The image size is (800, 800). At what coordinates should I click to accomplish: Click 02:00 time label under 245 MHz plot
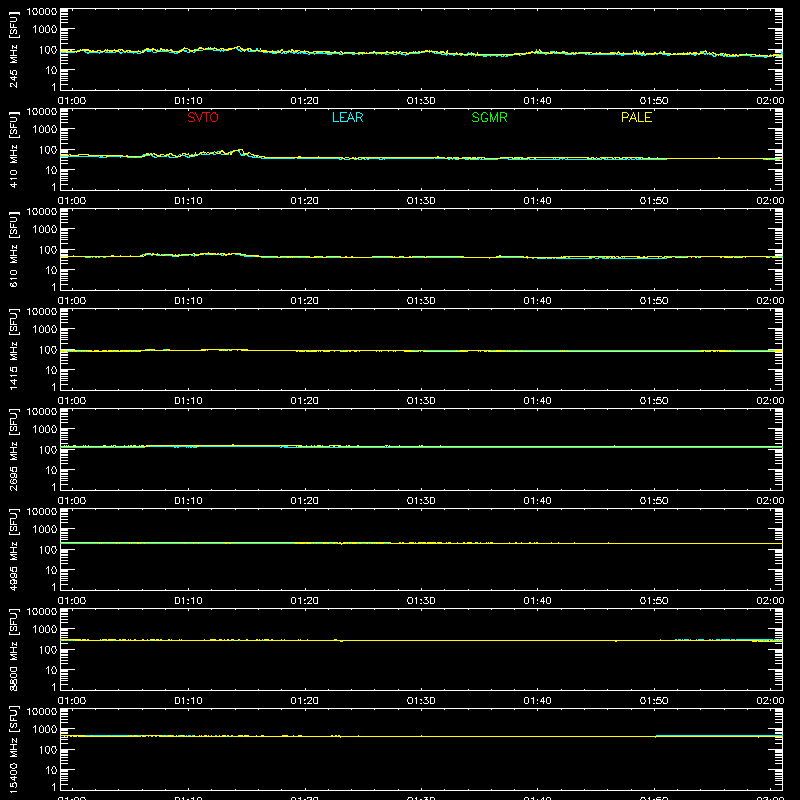[x=770, y=101]
